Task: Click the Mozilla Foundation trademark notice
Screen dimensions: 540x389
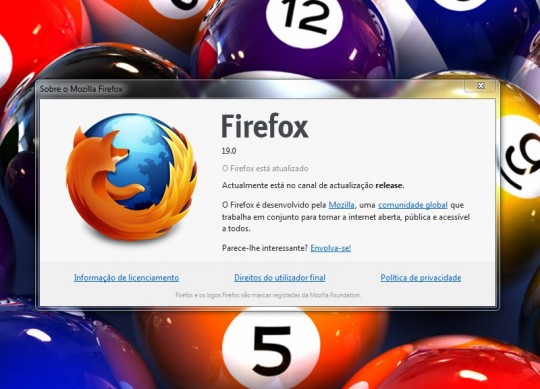Action: [x=268, y=295]
